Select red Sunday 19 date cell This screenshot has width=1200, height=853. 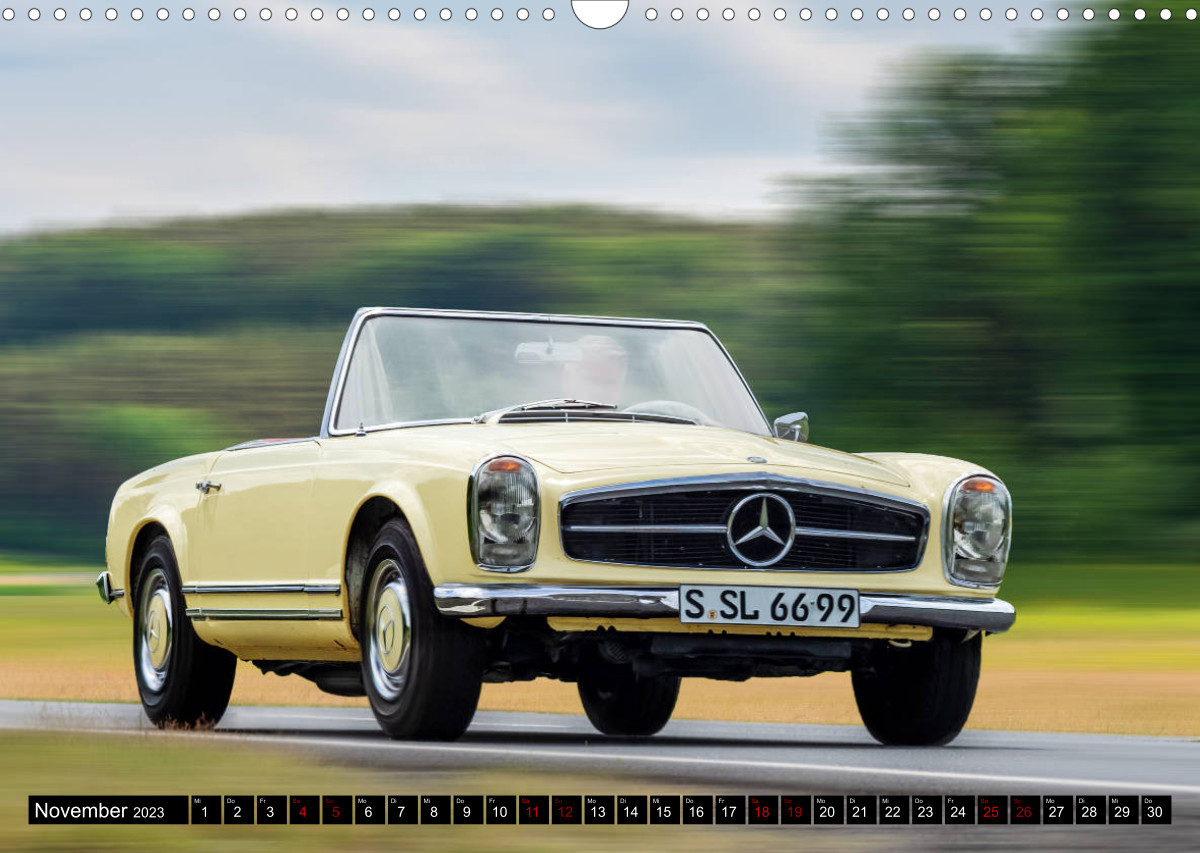795,810
